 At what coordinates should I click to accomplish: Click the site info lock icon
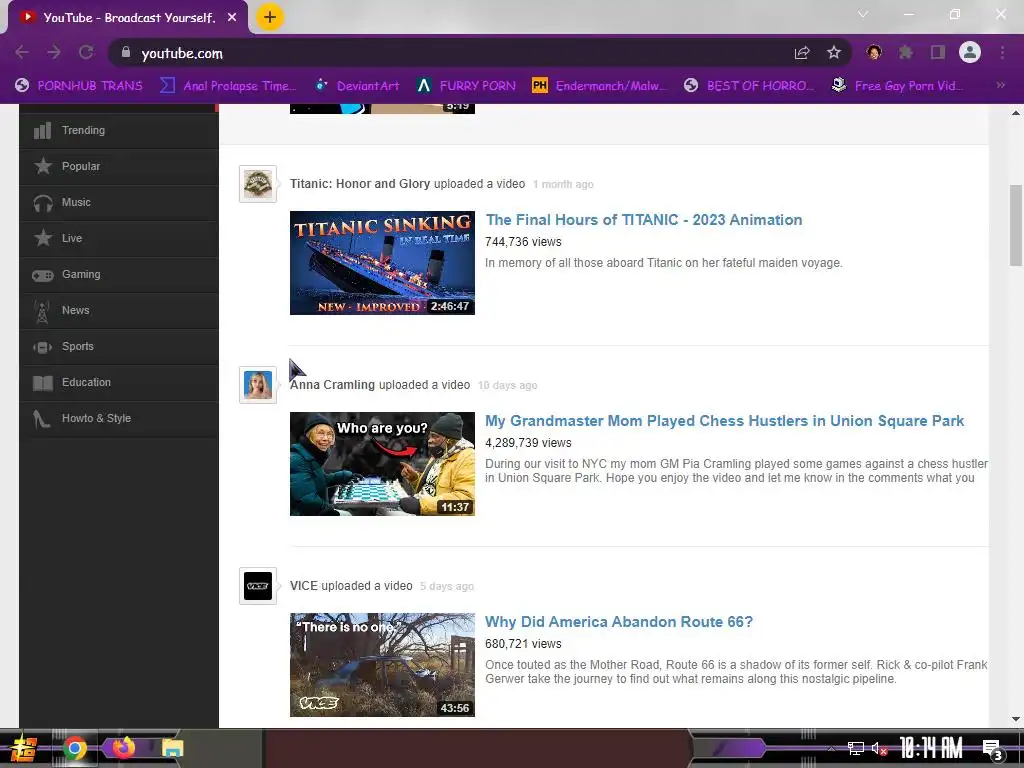click(125, 52)
